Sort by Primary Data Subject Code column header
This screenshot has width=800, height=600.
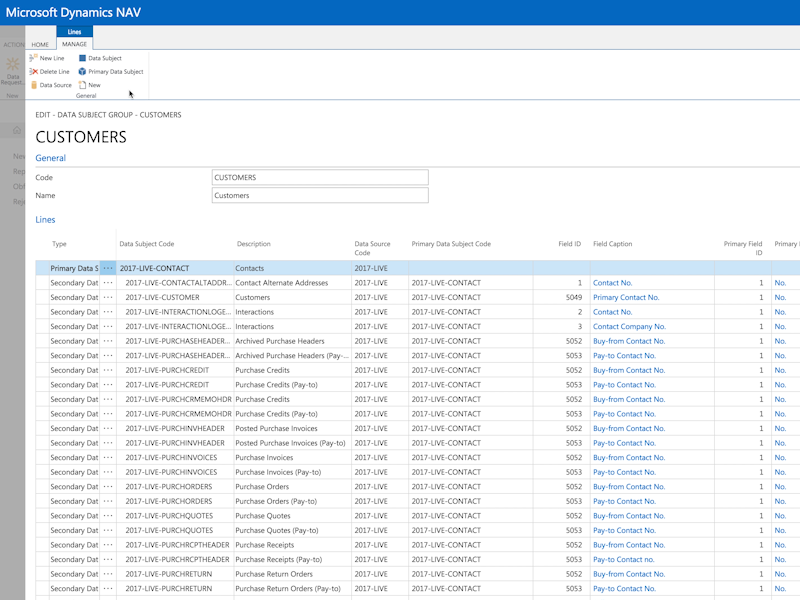[451, 244]
